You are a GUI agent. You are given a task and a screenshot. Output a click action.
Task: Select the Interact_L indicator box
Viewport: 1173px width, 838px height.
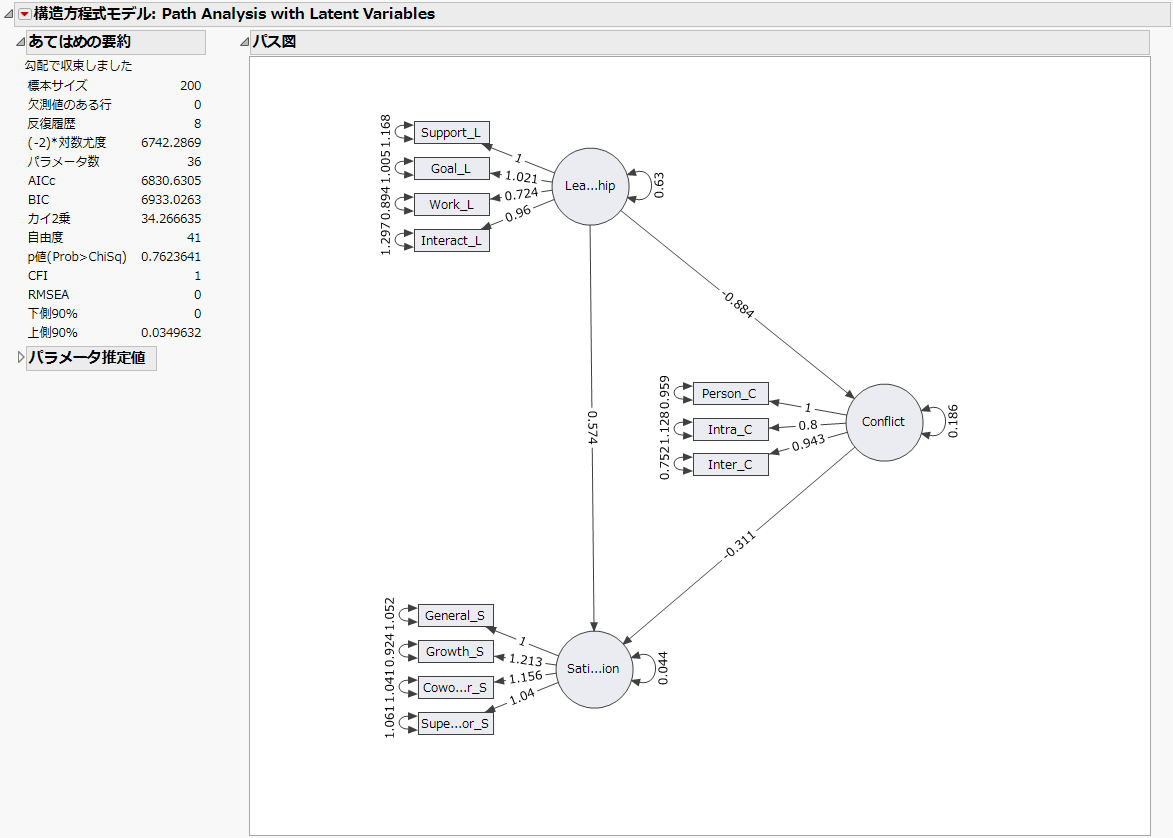coord(451,240)
